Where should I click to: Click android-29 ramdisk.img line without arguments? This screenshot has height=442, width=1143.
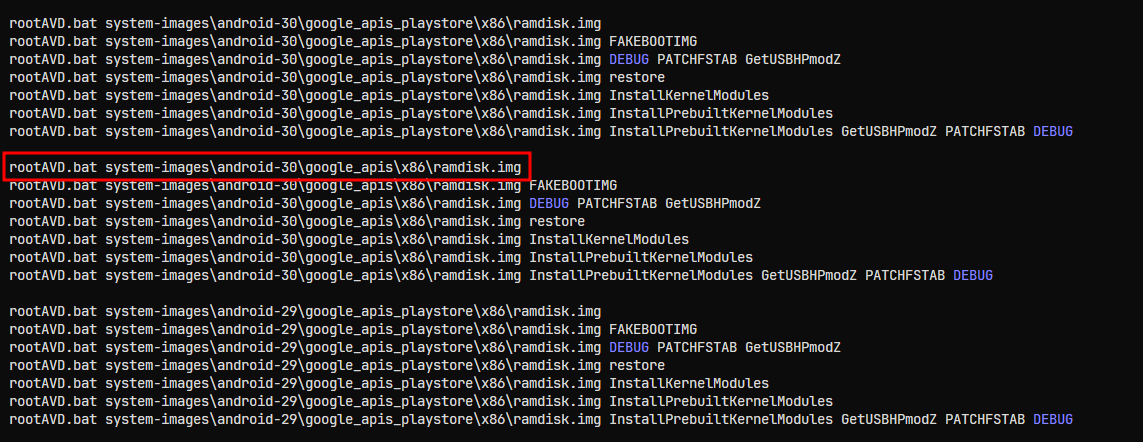(305, 311)
